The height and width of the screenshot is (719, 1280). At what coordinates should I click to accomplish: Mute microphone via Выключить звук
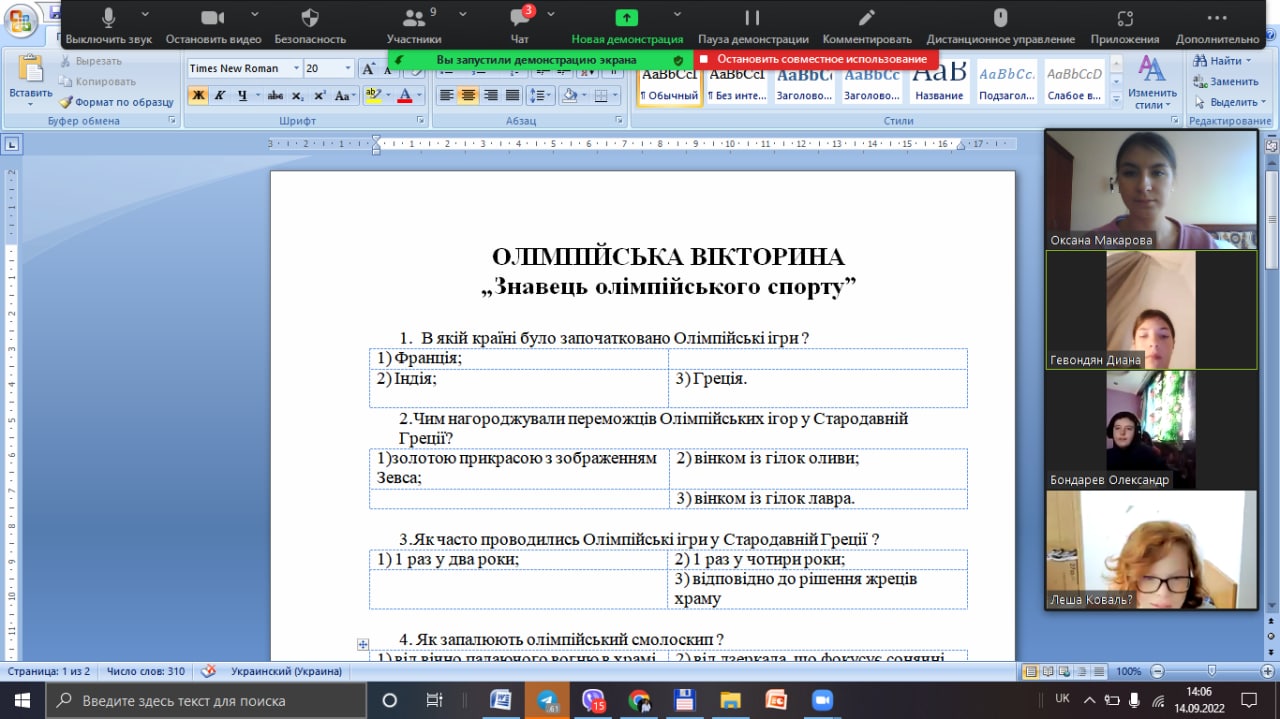click(x=109, y=26)
